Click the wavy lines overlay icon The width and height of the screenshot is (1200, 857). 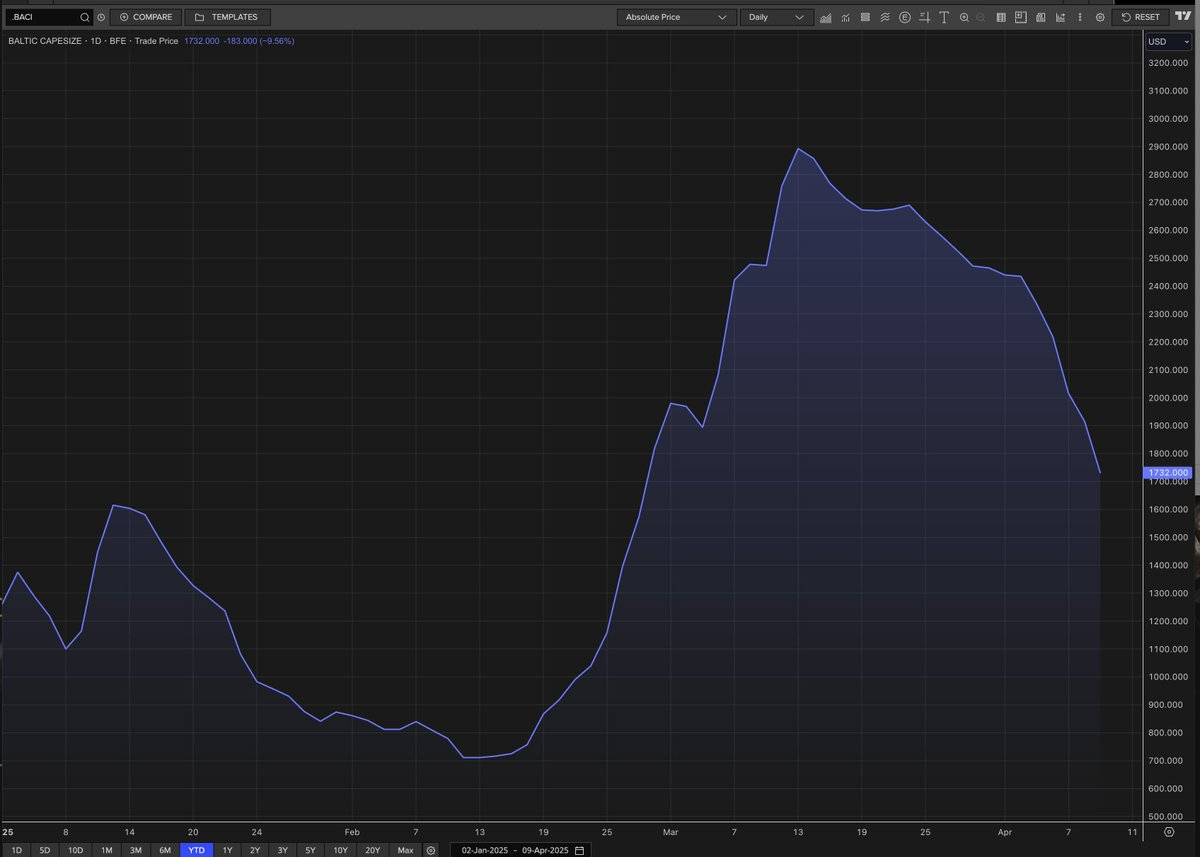coord(885,17)
